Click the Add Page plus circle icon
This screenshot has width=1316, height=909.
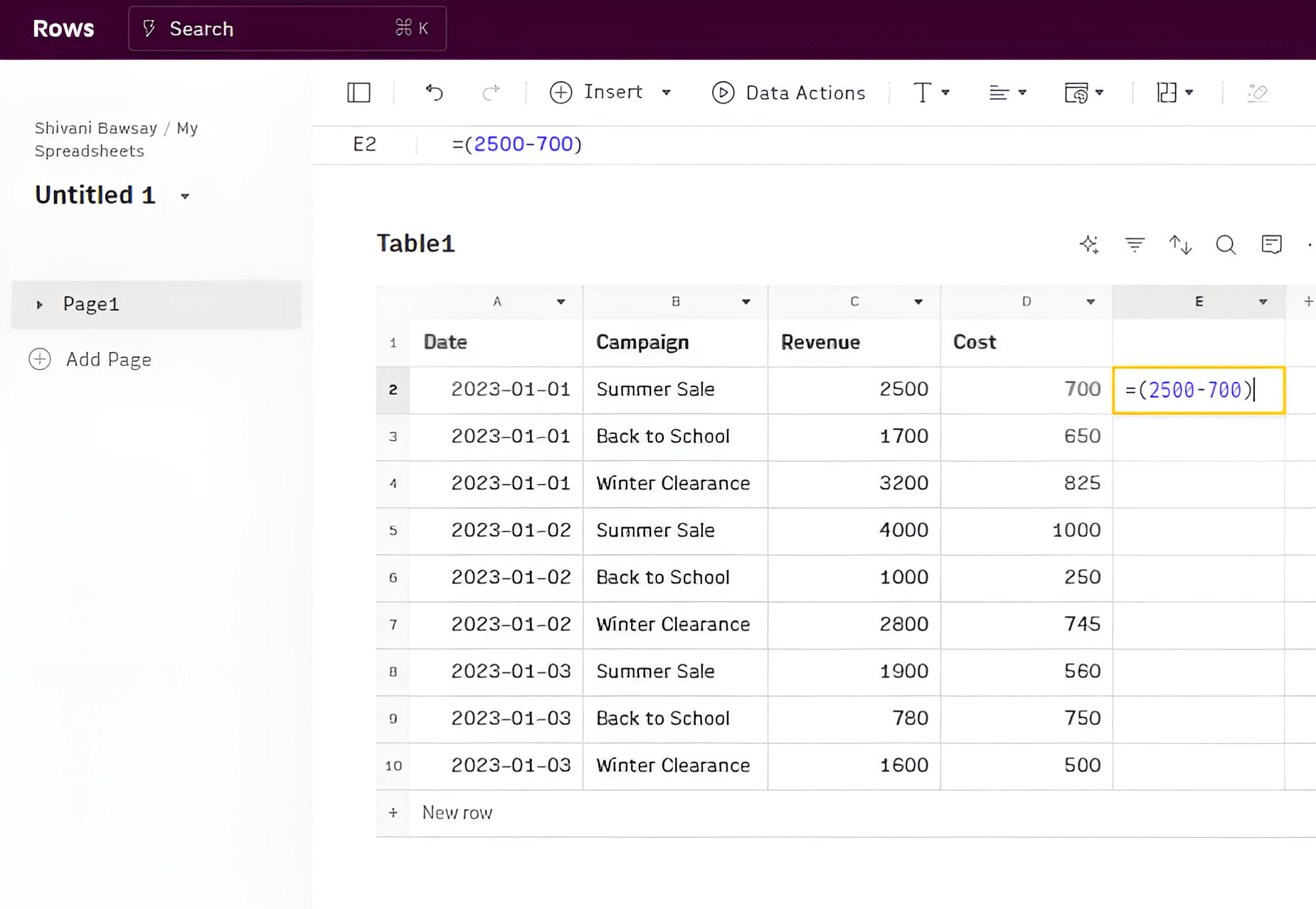(x=40, y=359)
